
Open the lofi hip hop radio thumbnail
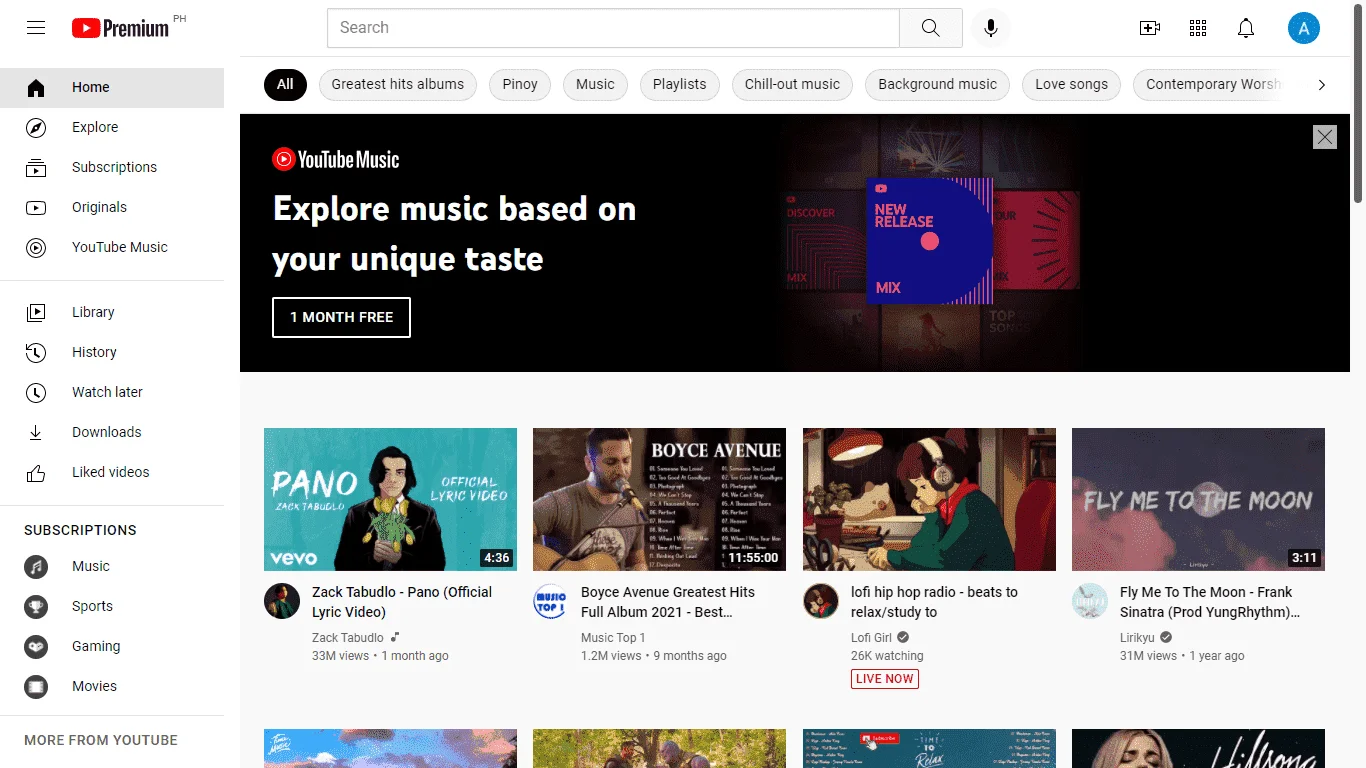coord(929,499)
